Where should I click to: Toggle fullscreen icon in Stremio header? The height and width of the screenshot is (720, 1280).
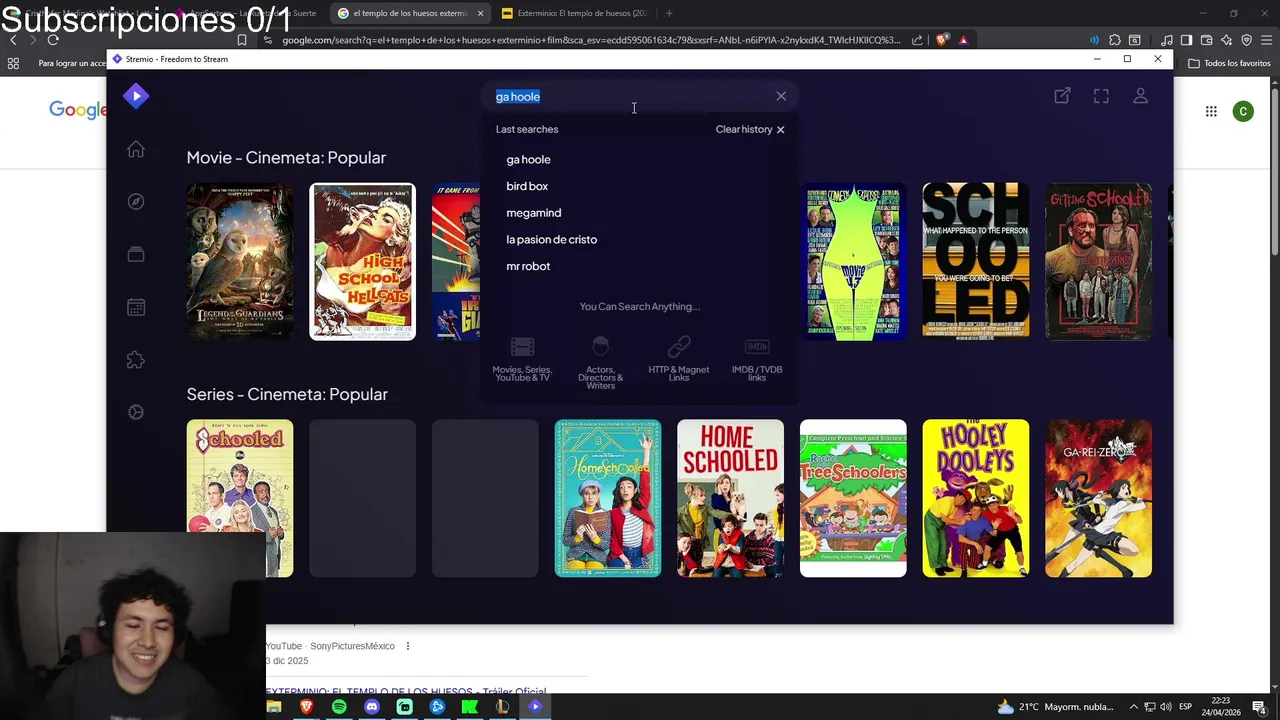pos(1101,96)
